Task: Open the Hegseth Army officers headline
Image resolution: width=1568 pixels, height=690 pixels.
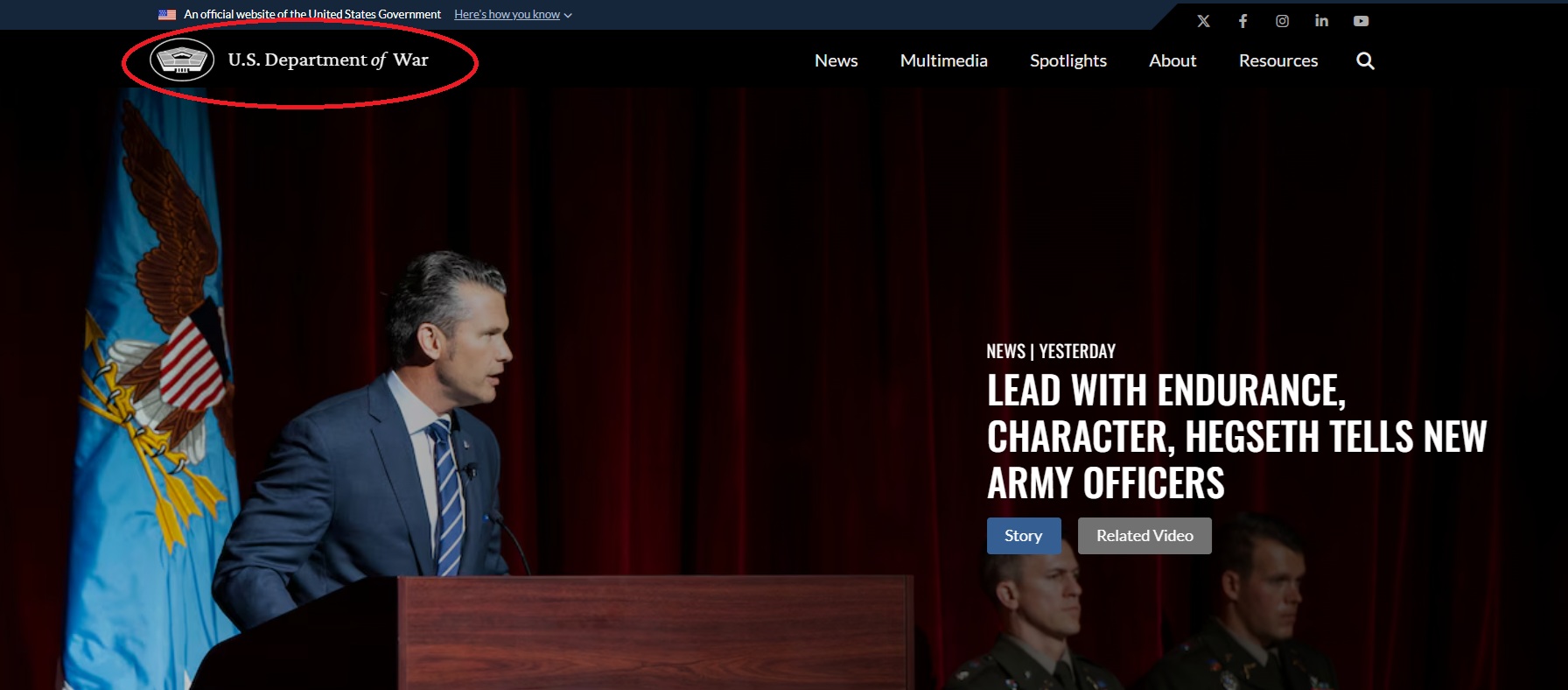Action: click(x=1236, y=436)
